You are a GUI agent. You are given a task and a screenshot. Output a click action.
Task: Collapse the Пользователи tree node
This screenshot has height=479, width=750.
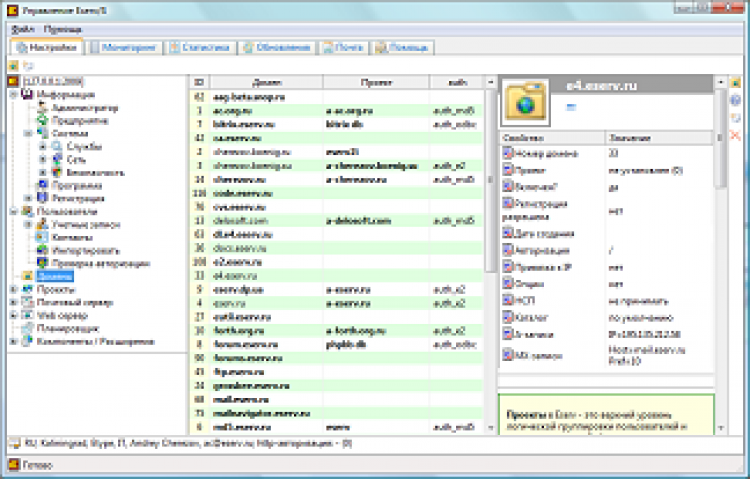[13, 212]
